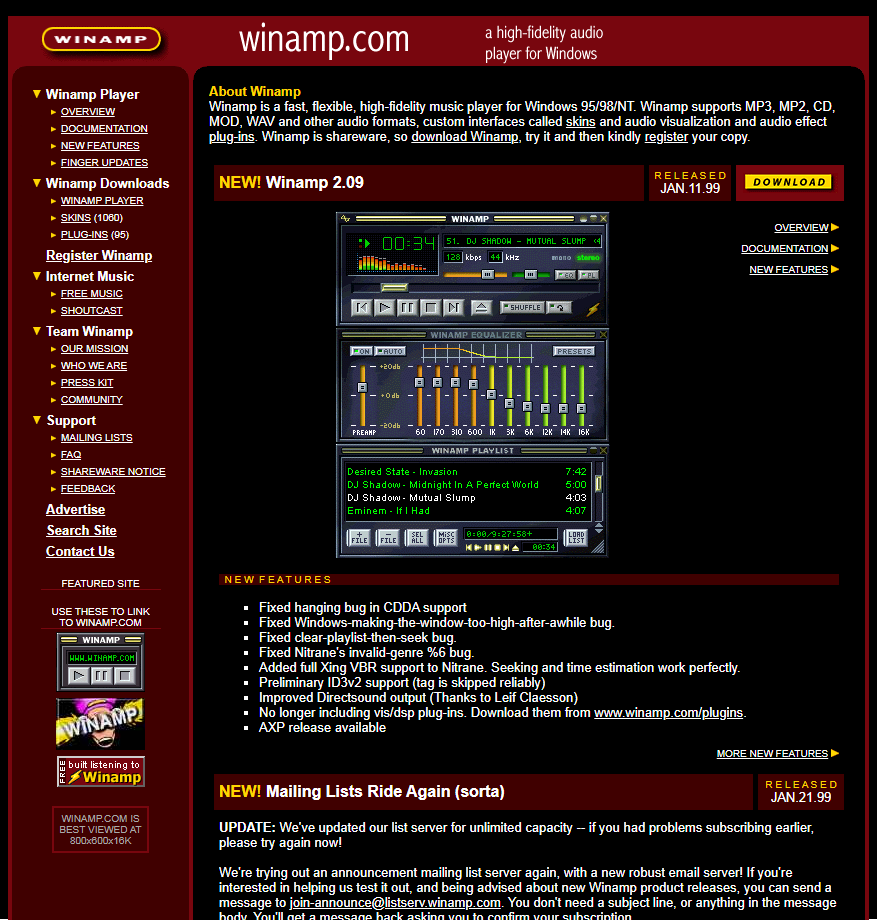The image size is (877, 920).
Task: Click the balance slider in Winamp player
Action: [531, 275]
